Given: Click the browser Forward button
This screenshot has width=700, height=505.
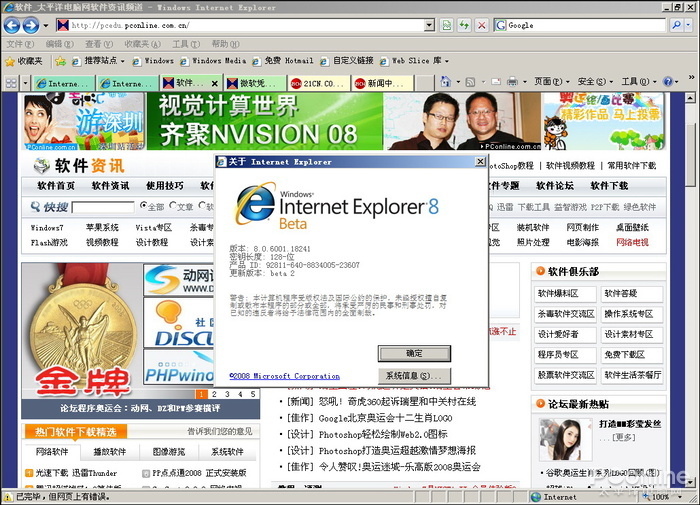Looking at the screenshot, I should click(x=31, y=25).
